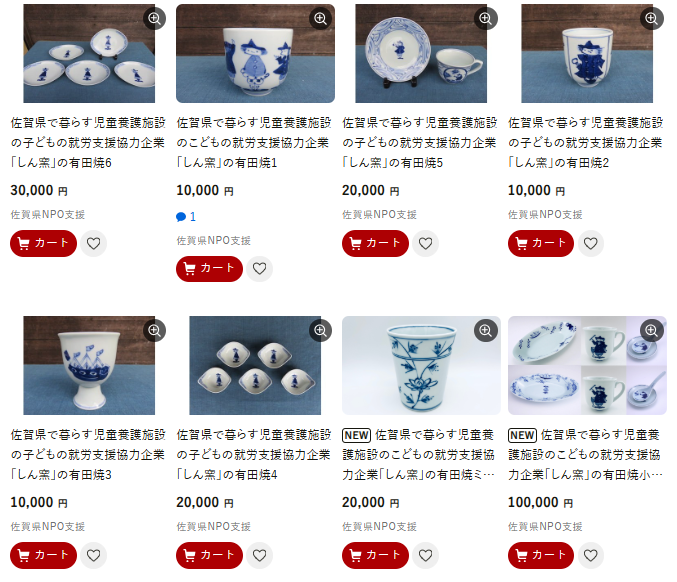Add 有田焼6 (30,000円) to cart
Viewport: 677px width, 582px height.
pyautogui.click(x=43, y=244)
